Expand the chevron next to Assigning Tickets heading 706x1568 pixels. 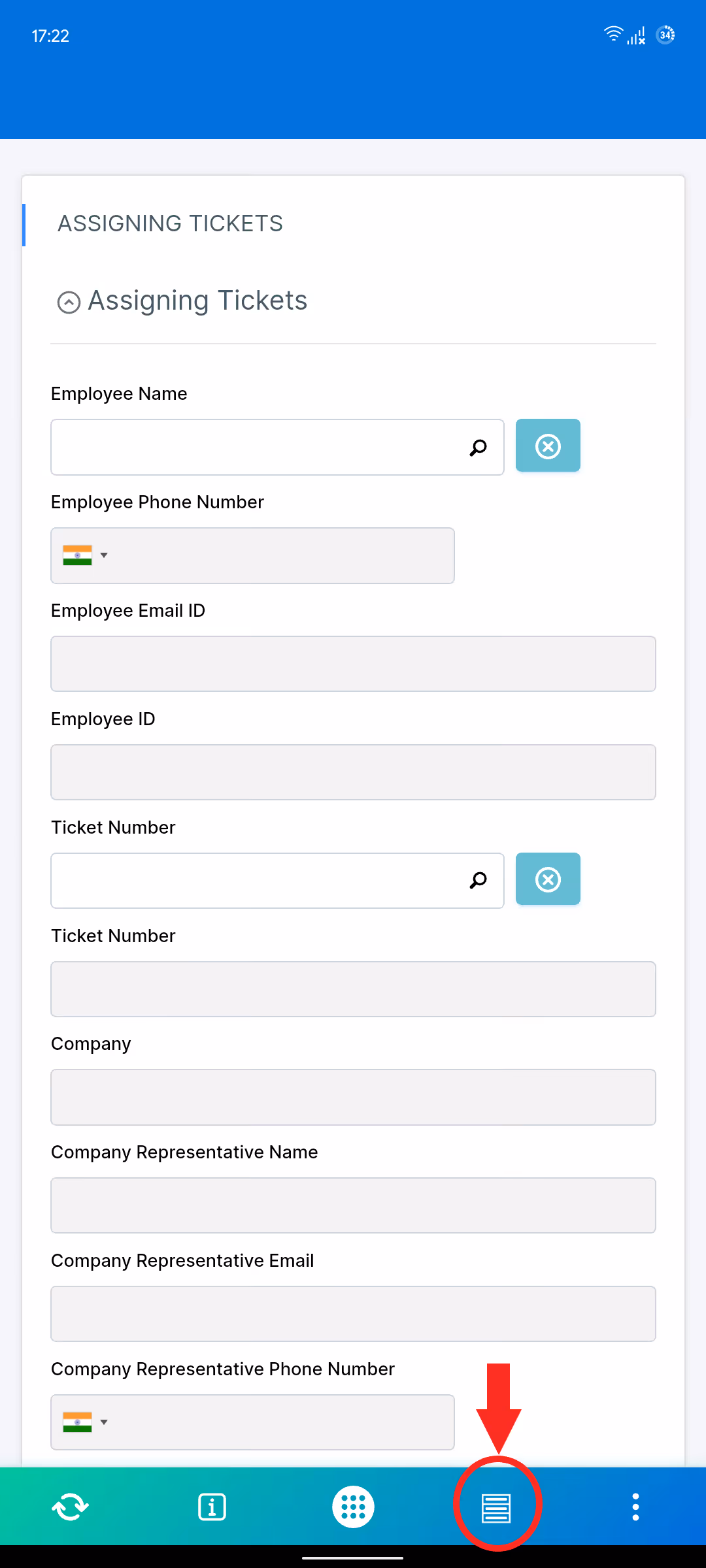(67, 301)
